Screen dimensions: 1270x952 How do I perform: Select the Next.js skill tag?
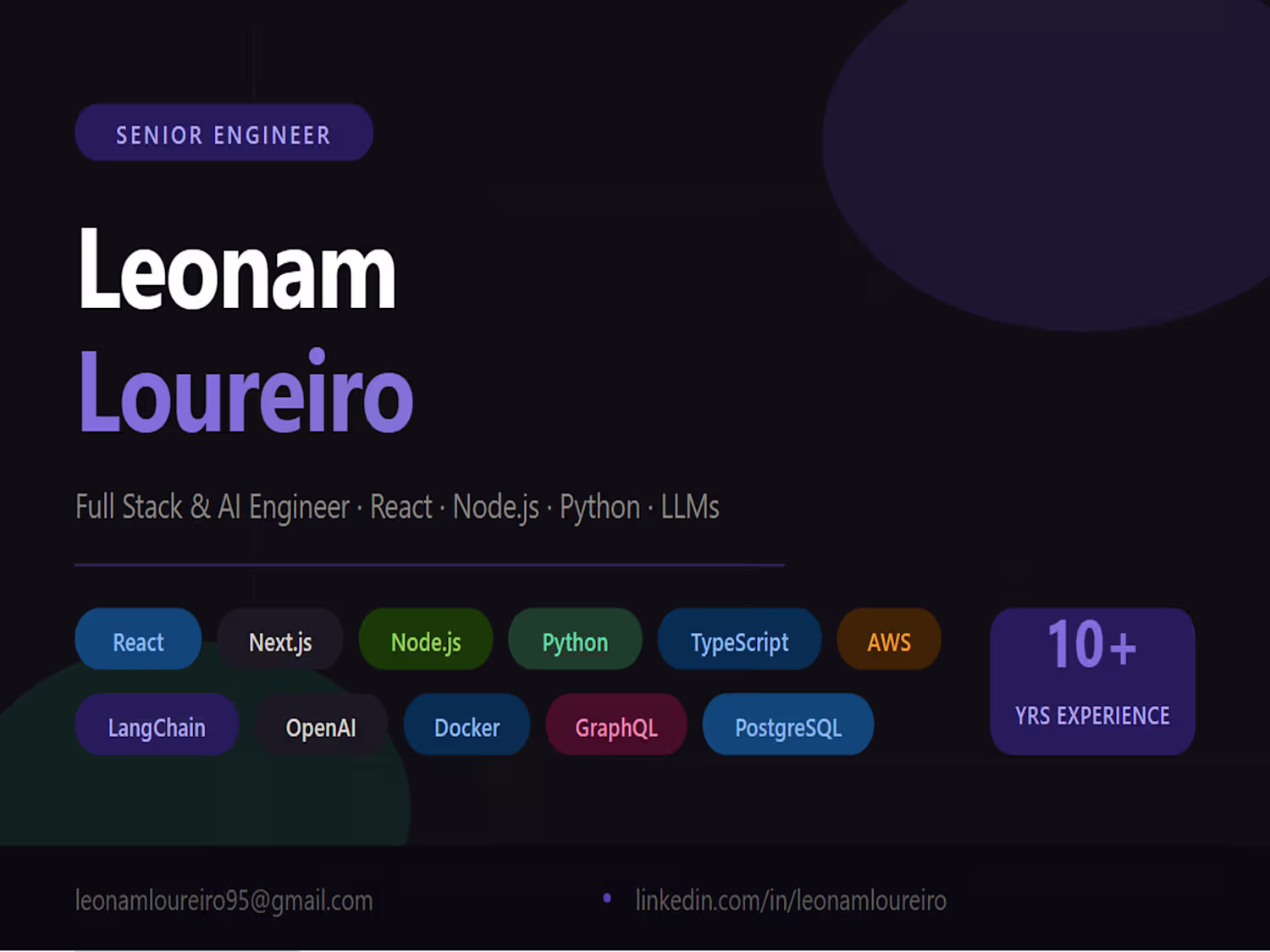(280, 640)
